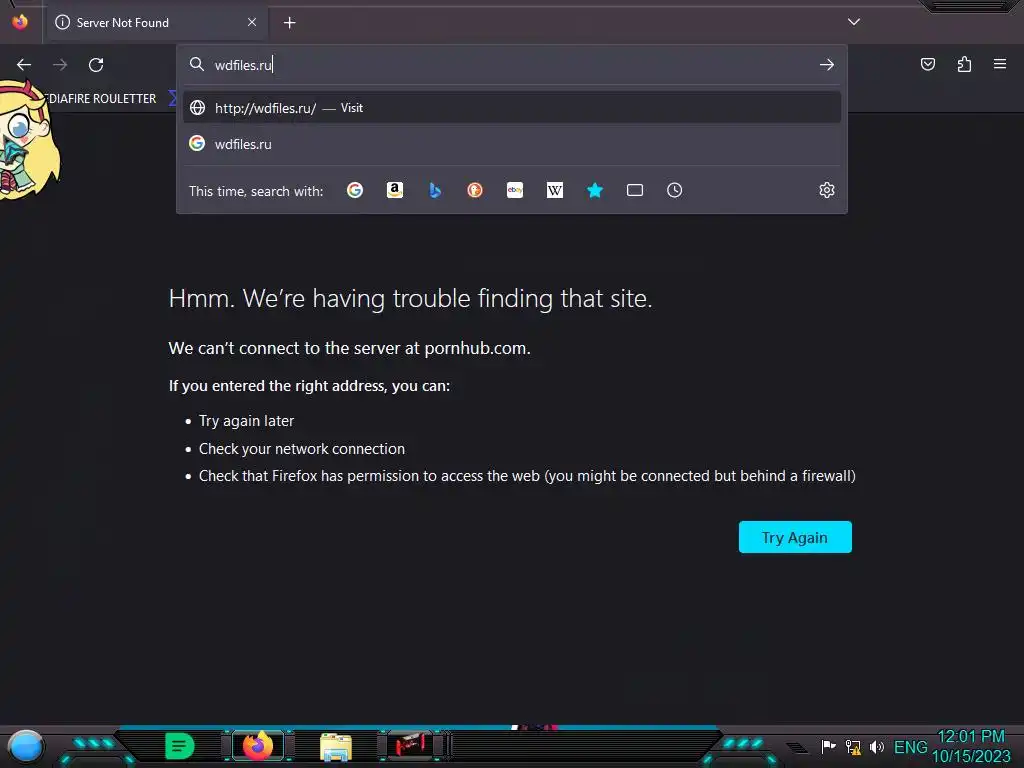Viewport: 1024px width, 768px height.
Task: Open the Extensions puzzle icon
Action: [964, 64]
